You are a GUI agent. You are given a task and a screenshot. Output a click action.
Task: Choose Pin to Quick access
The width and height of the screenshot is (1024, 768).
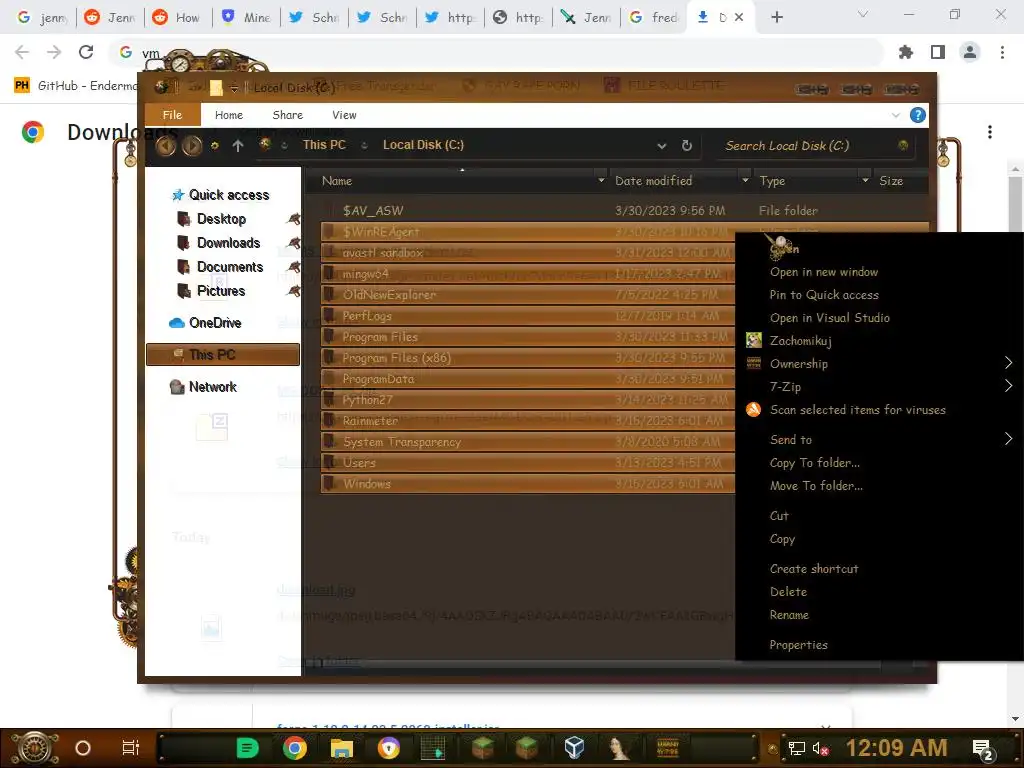pos(824,295)
